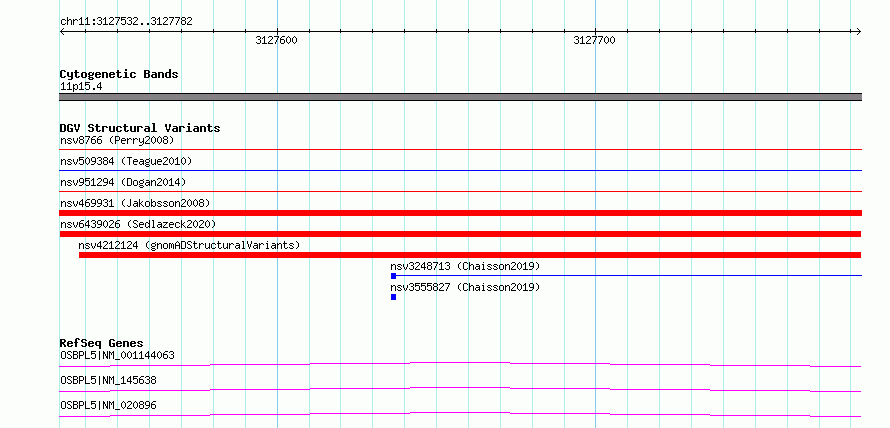This screenshot has width=890, height=428.
Task: Open the OSBPL5|NM_020896 transcript label
Action: click(x=108, y=405)
